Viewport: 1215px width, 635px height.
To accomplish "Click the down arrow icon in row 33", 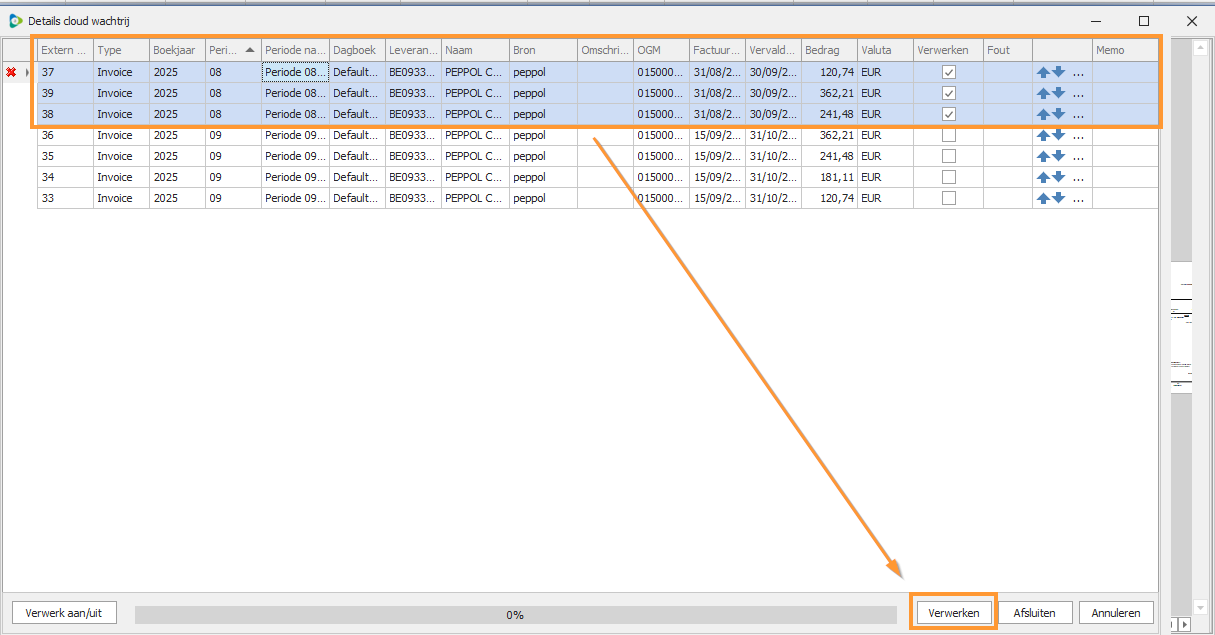I will click(x=1058, y=198).
